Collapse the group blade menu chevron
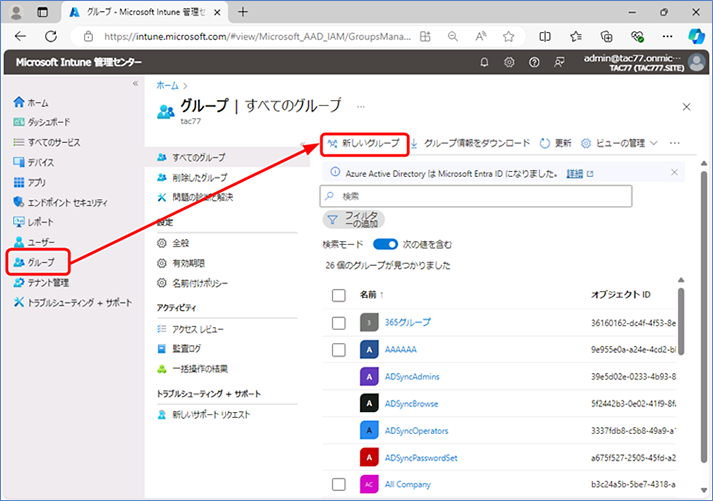This screenshot has height=501, width=713. click(x=303, y=145)
